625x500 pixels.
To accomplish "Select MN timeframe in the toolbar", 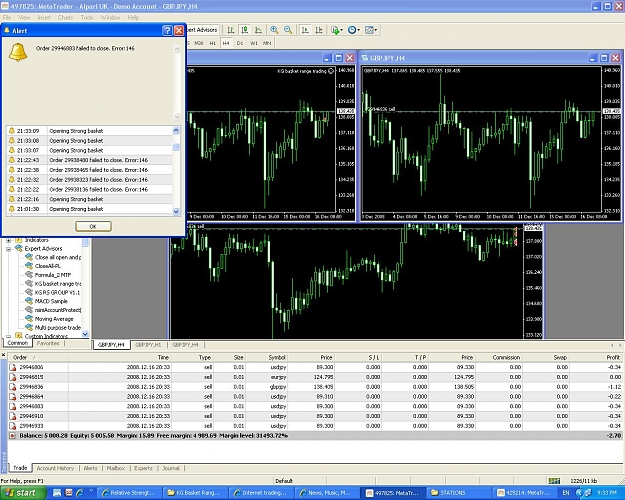I will pos(267,43).
